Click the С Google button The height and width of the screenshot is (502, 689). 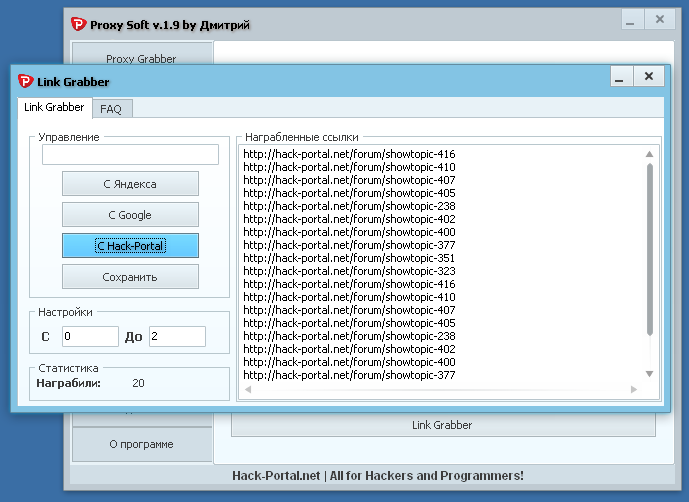tap(130, 215)
